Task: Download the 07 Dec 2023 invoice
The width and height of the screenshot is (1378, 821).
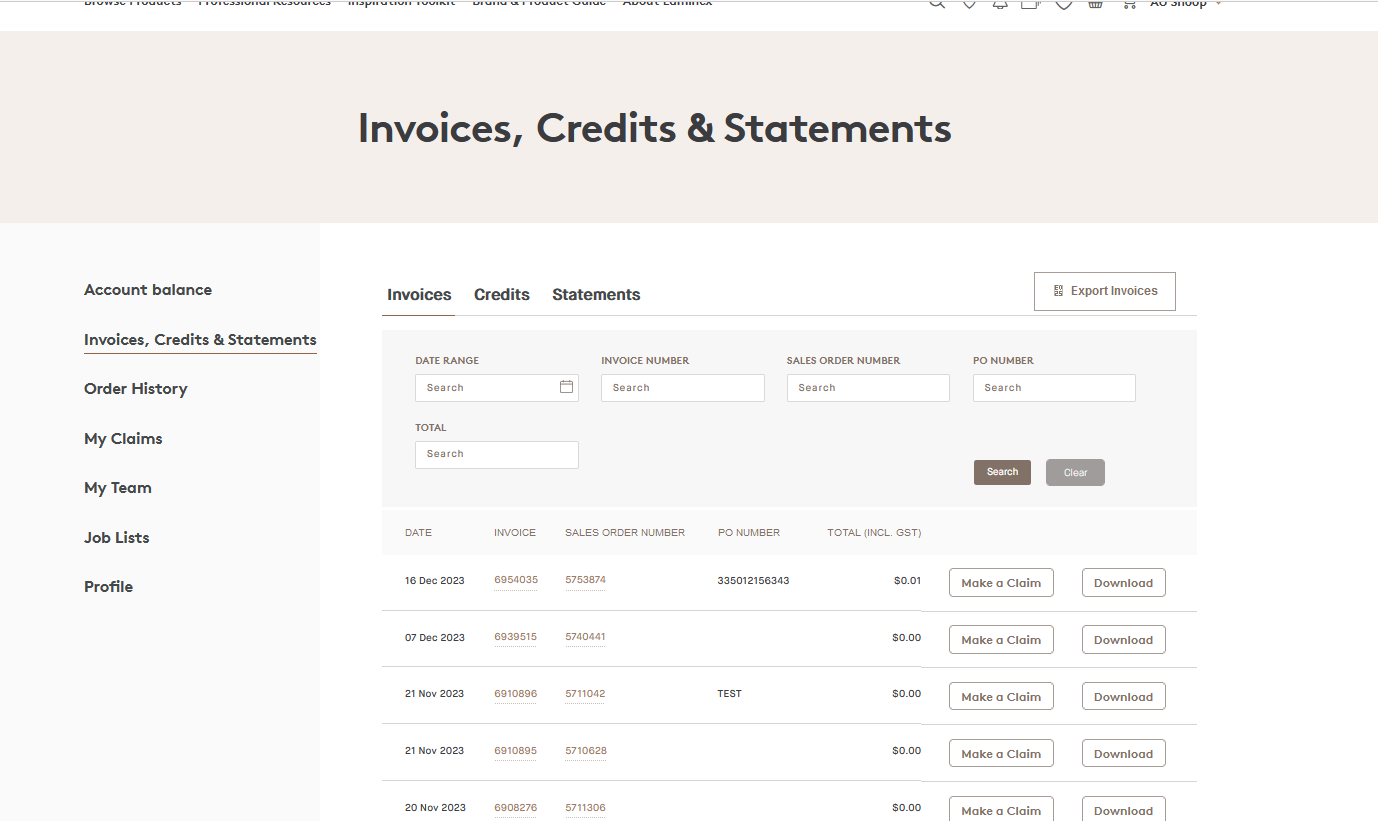Action: [1123, 640]
